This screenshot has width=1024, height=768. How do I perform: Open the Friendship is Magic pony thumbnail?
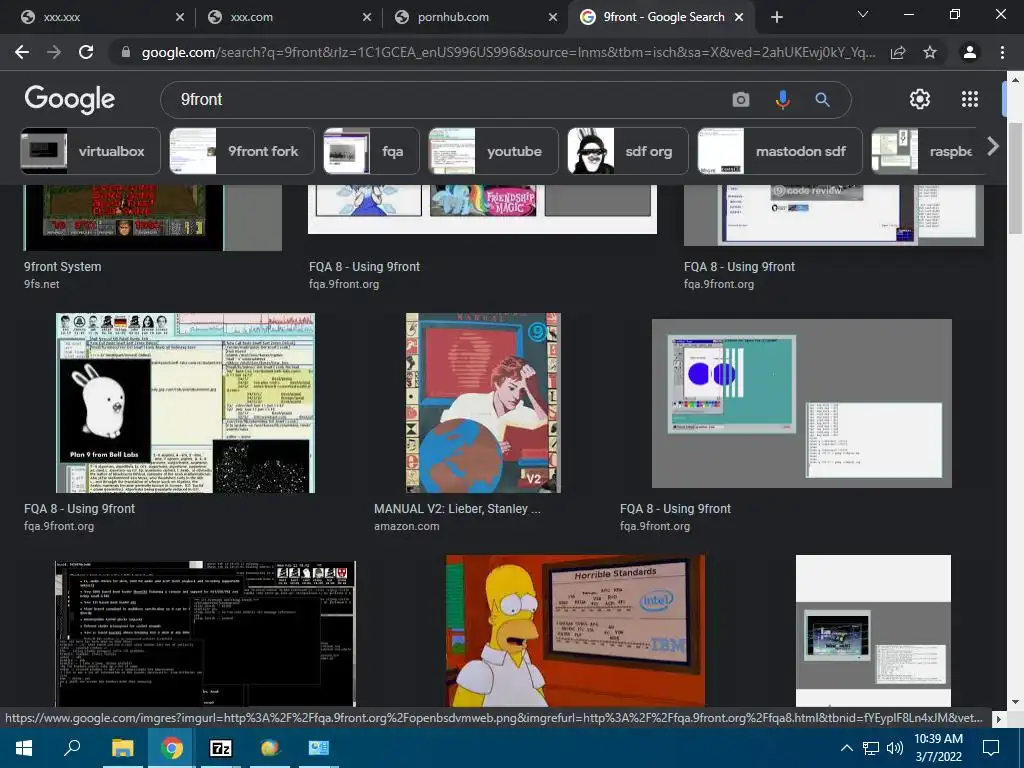coord(483,209)
